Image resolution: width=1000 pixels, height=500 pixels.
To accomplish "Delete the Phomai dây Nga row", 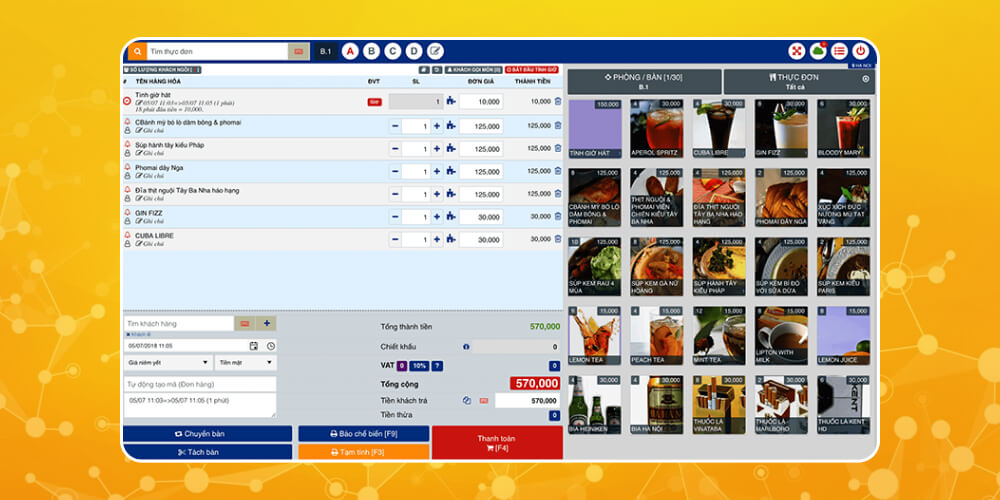I will pyautogui.click(x=558, y=171).
